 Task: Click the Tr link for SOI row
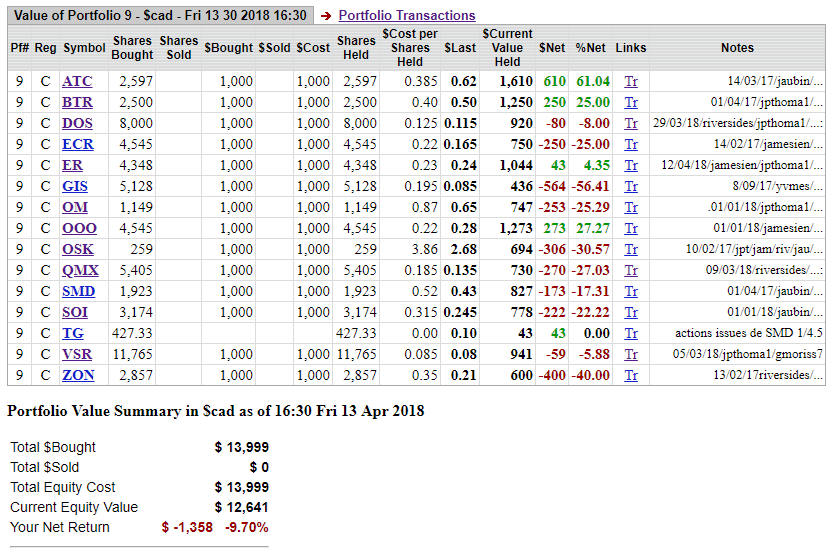point(631,313)
